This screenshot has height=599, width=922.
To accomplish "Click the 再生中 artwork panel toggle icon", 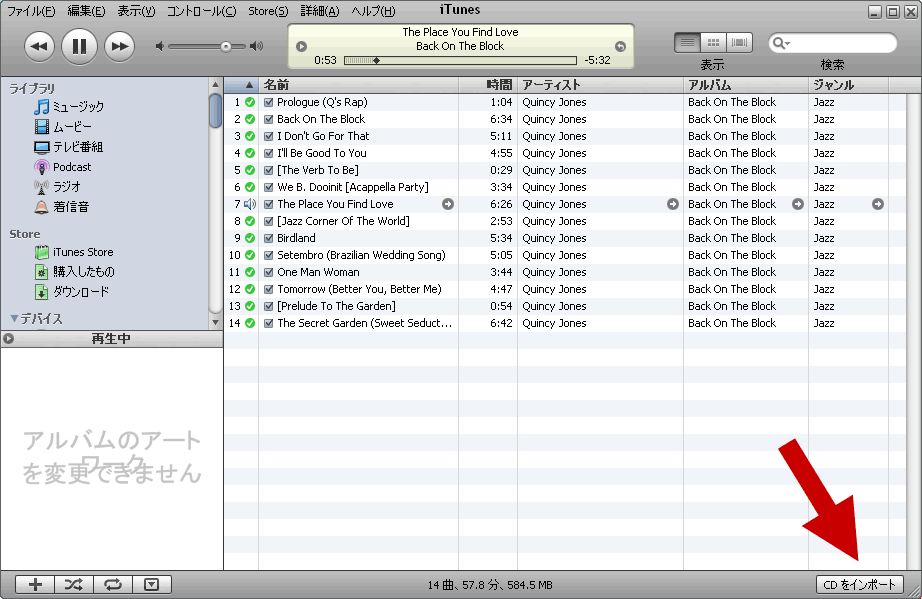I will 8,339.
